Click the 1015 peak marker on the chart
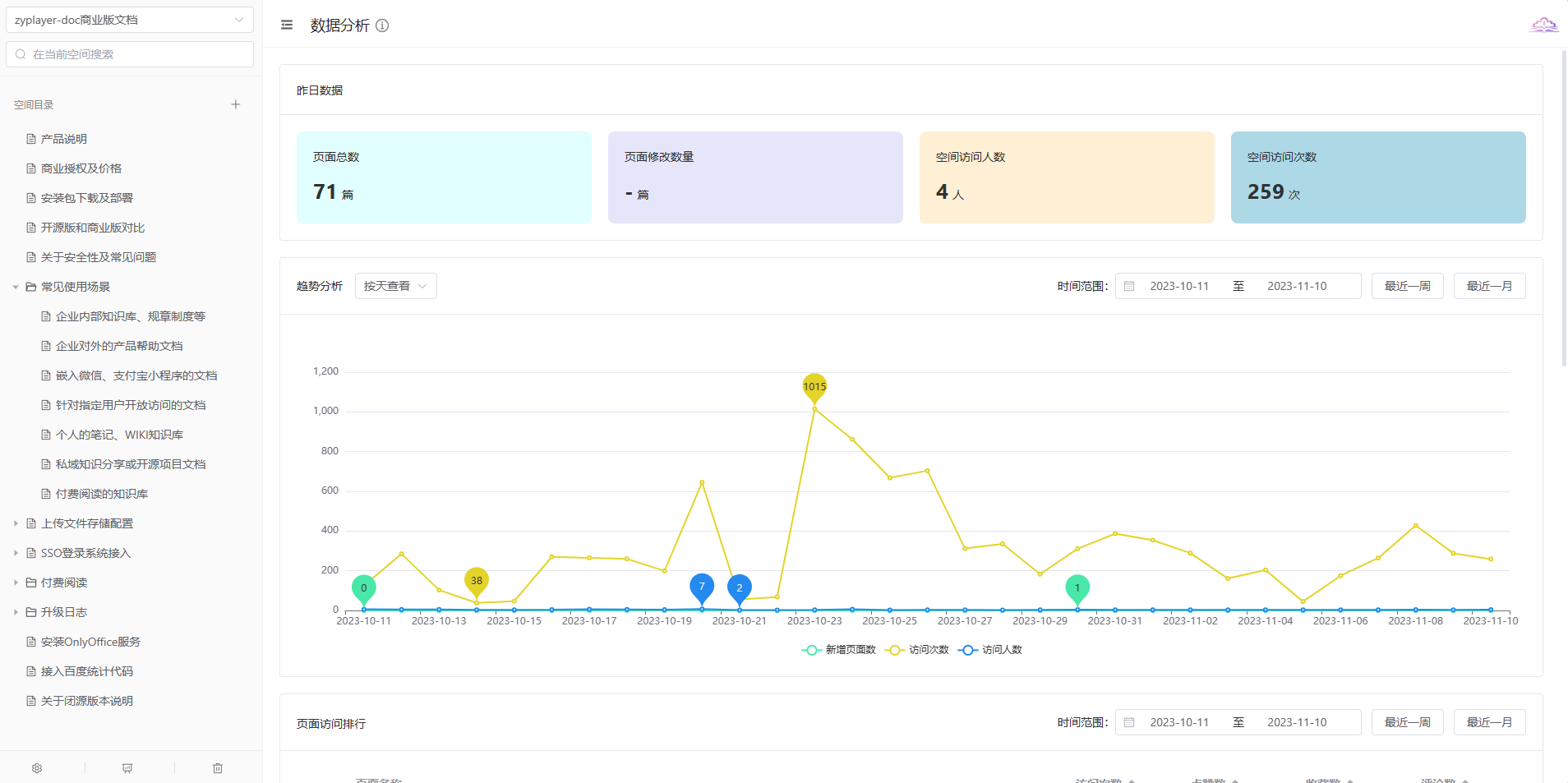Screen dimensions: 1568x783 click(x=814, y=387)
